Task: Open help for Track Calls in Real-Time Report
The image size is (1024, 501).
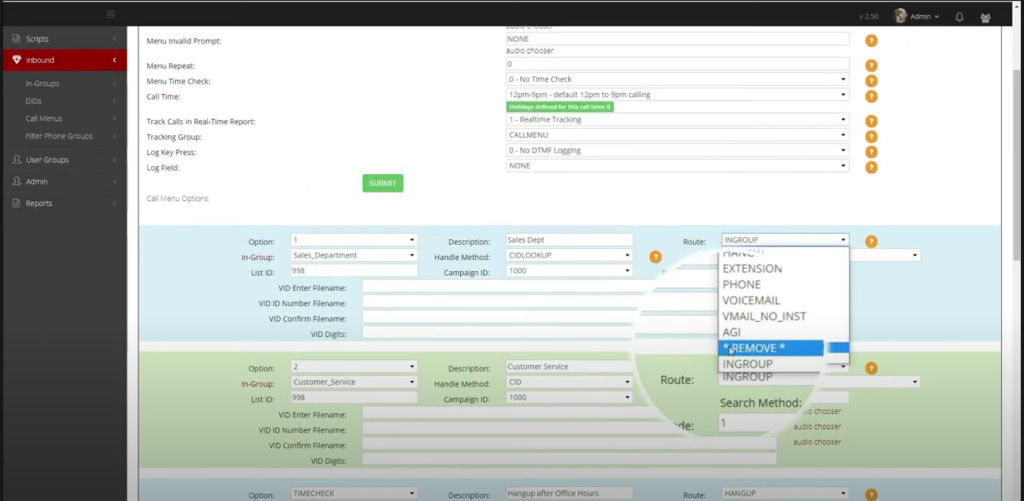Action: click(x=871, y=121)
